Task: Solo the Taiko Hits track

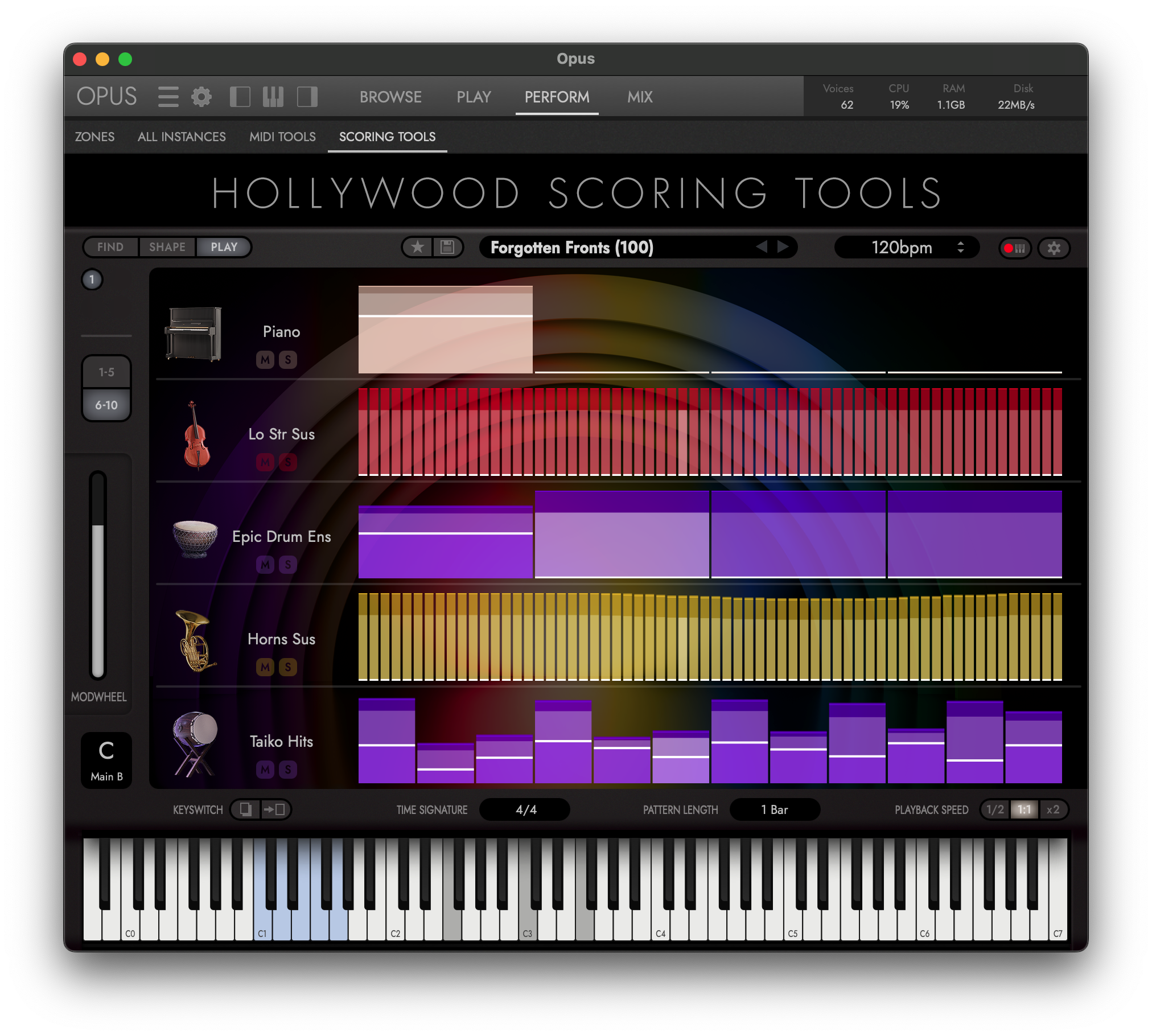Action: (x=288, y=770)
